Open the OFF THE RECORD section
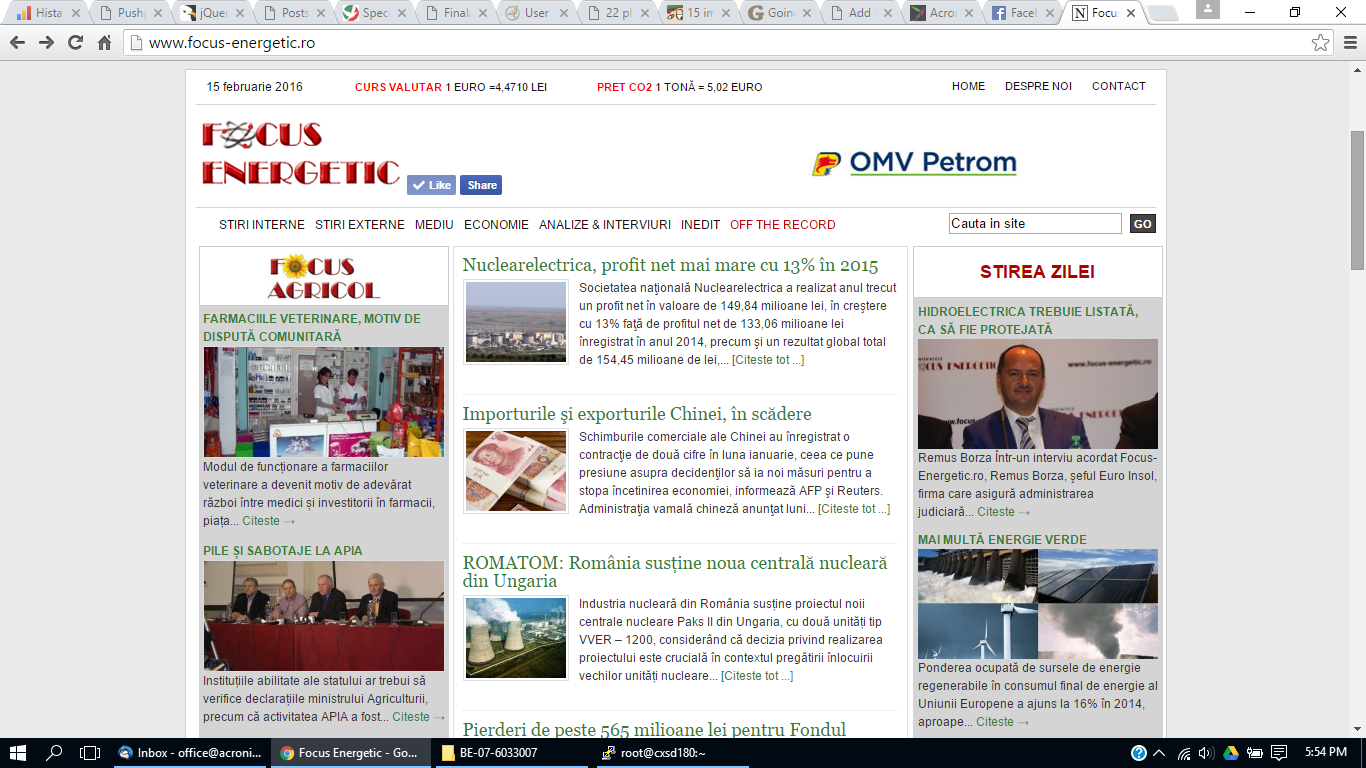This screenshot has width=1366, height=768. tap(782, 225)
